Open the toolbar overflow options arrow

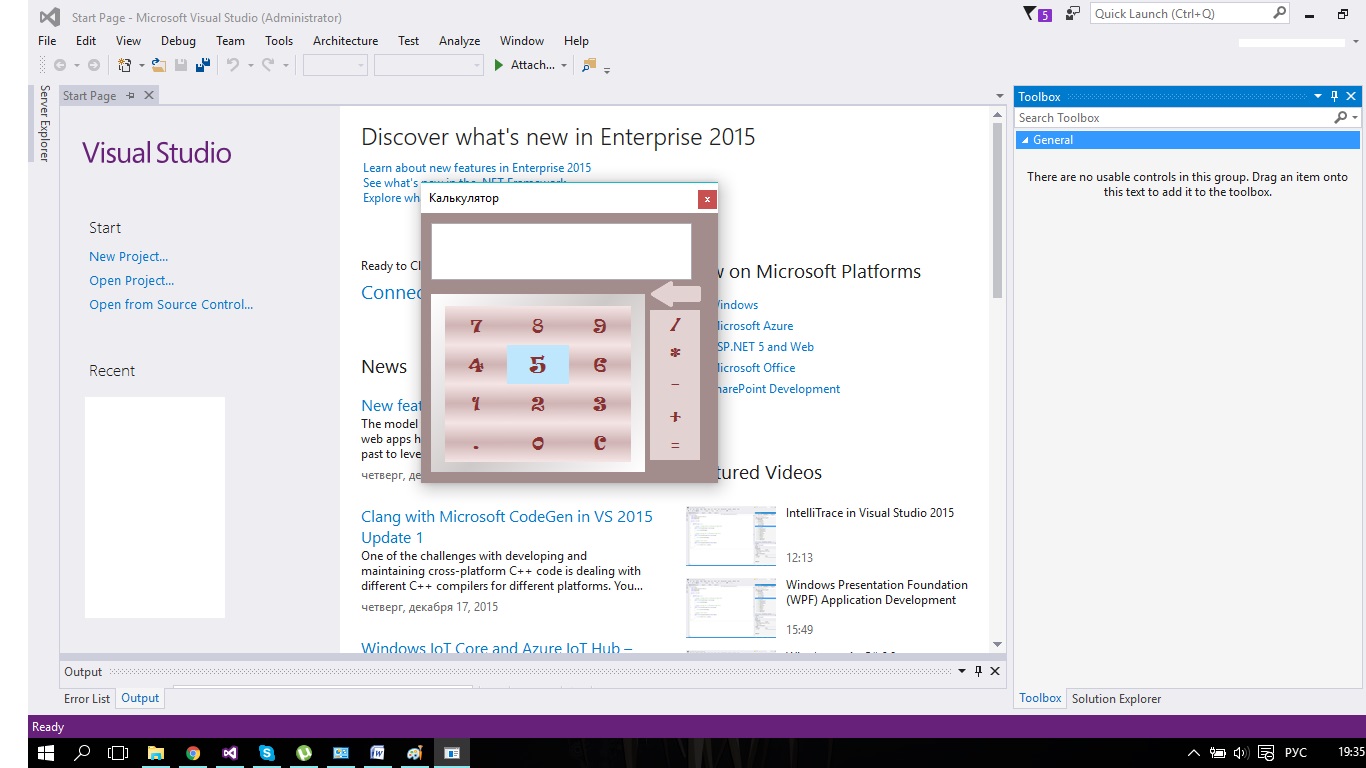pyautogui.click(x=607, y=70)
